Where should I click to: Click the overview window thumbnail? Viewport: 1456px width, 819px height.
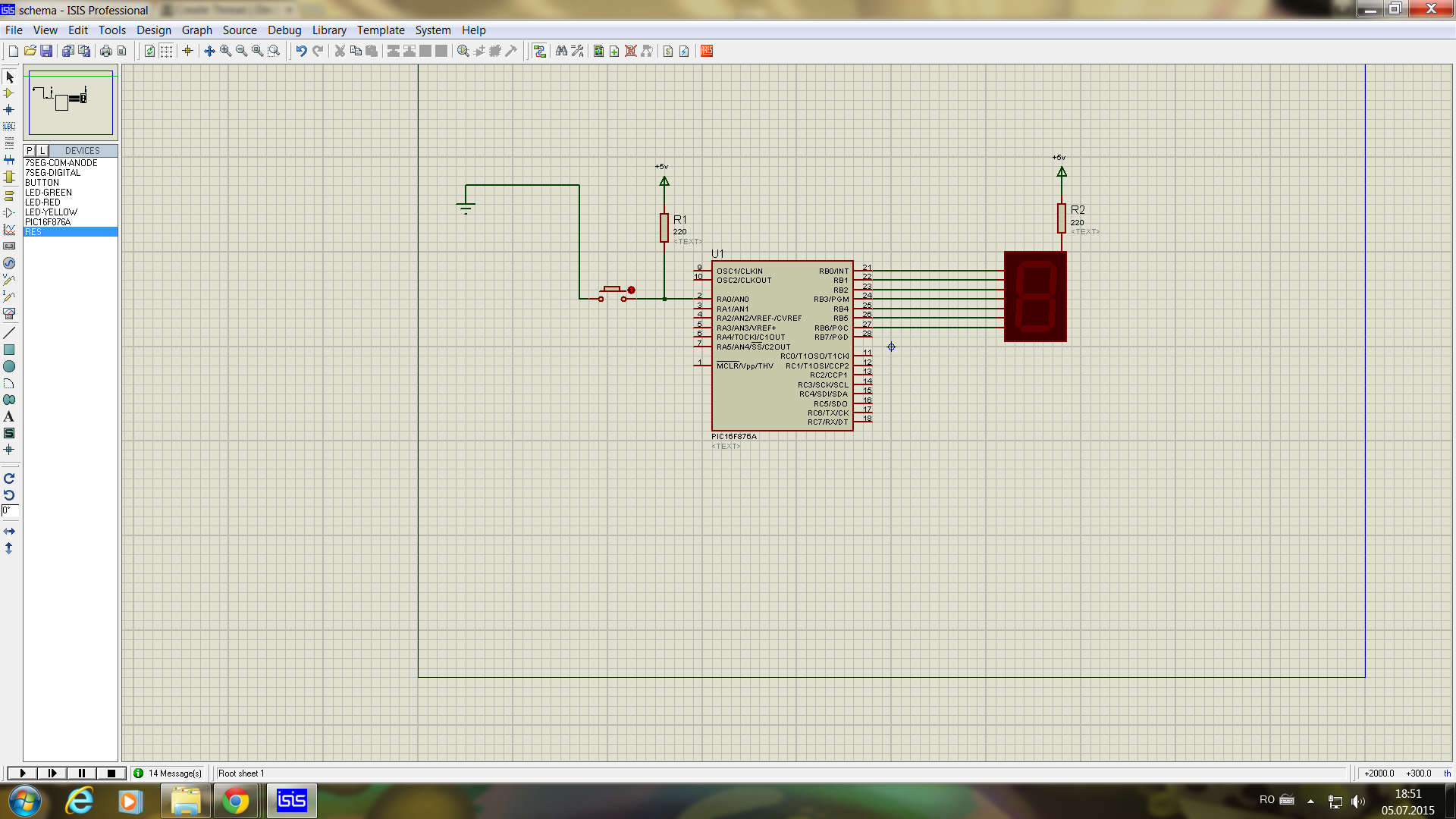coord(71,103)
